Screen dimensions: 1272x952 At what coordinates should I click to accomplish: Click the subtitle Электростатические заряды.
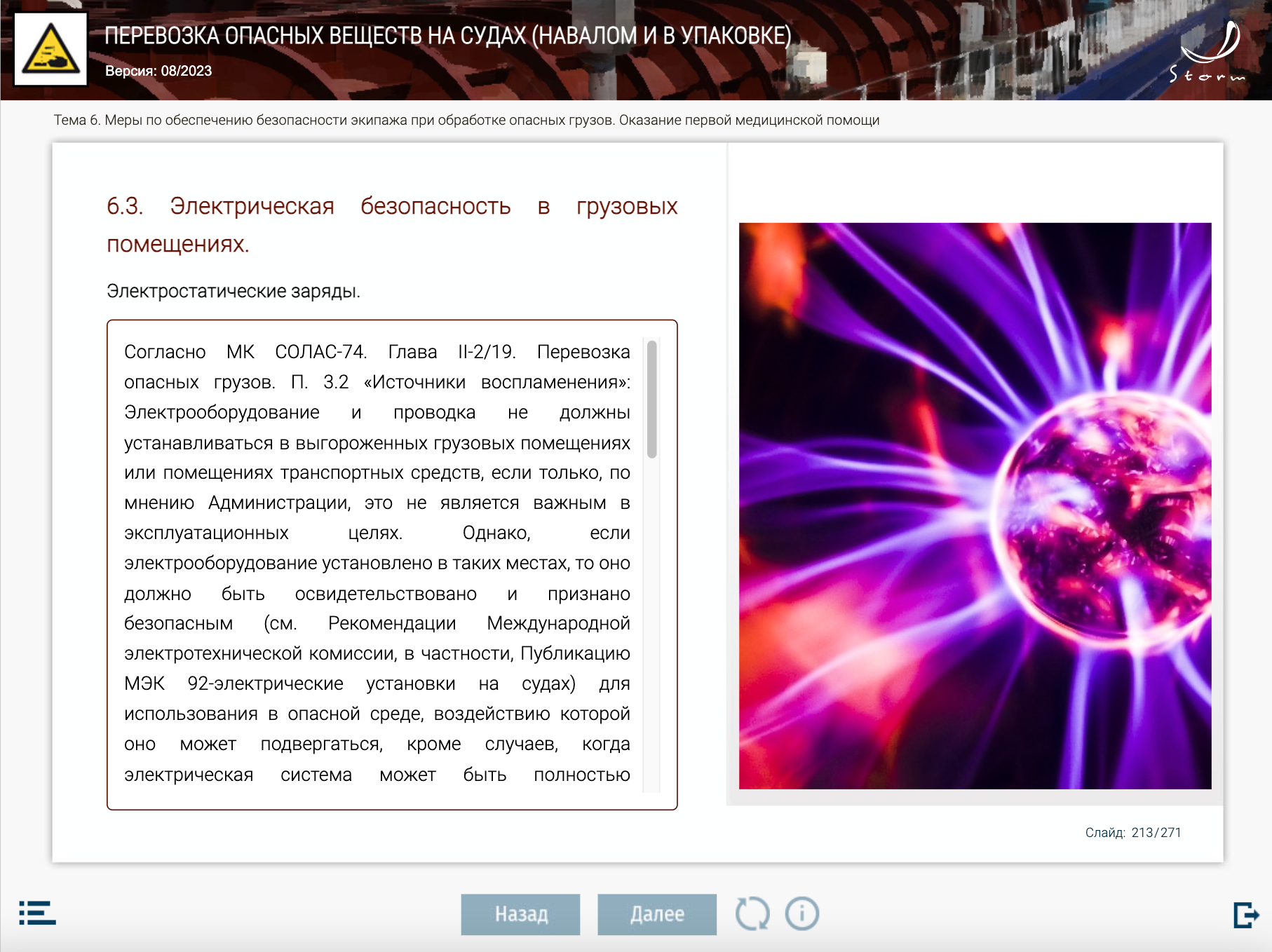coord(234,291)
